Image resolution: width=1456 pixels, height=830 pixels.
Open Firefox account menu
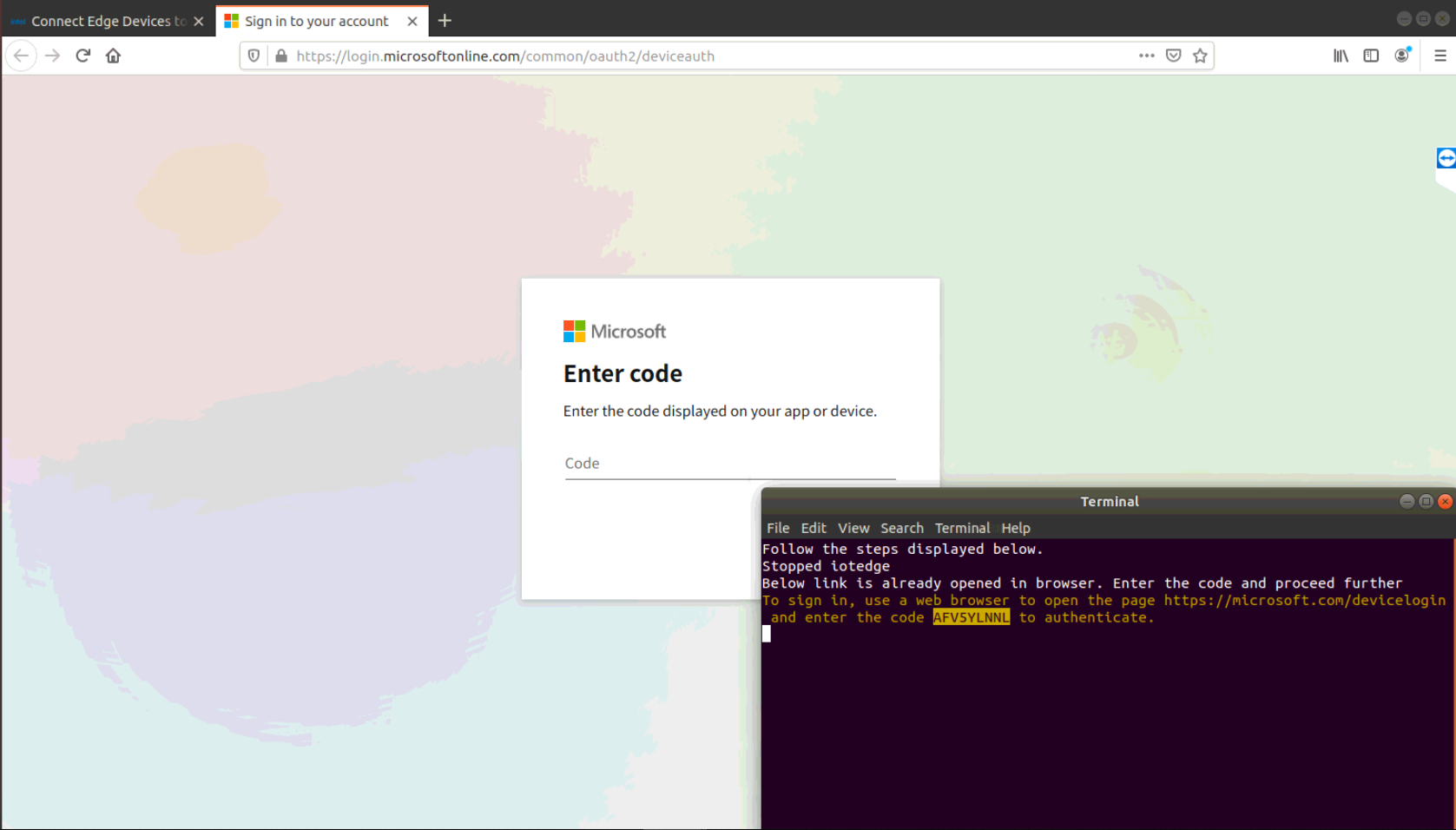1402,56
